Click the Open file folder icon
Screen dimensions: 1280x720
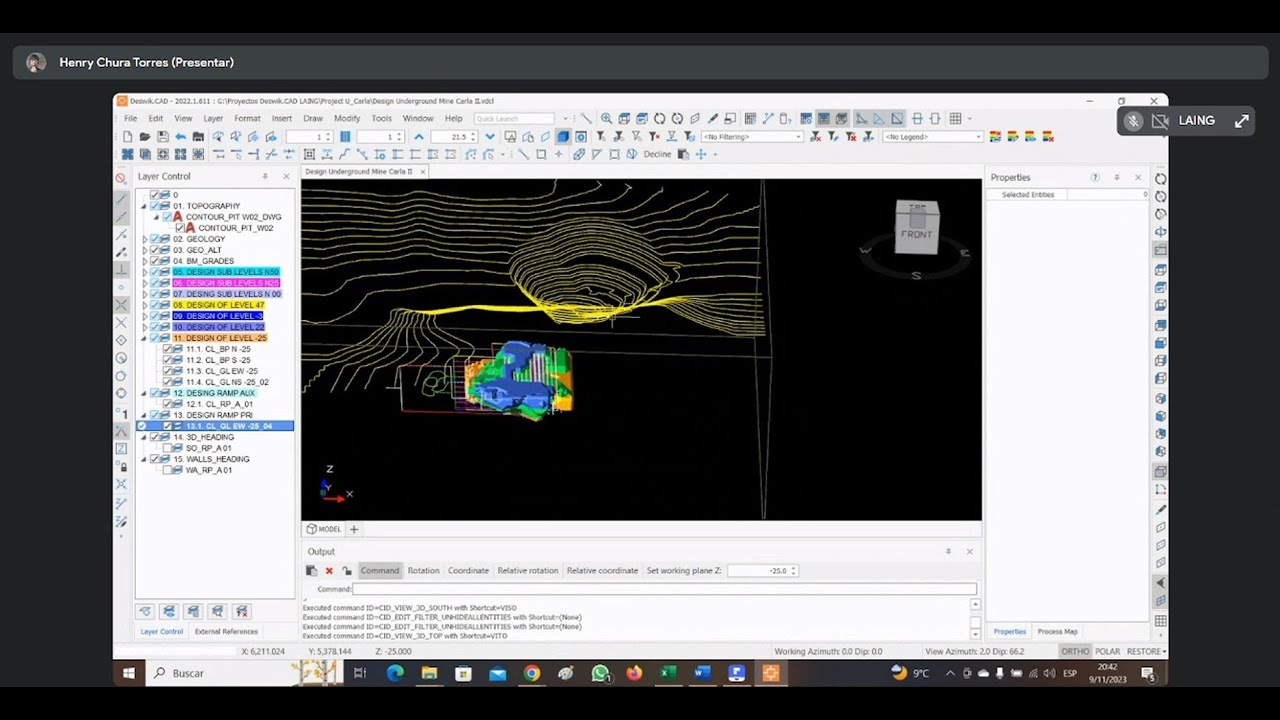[x=145, y=137]
